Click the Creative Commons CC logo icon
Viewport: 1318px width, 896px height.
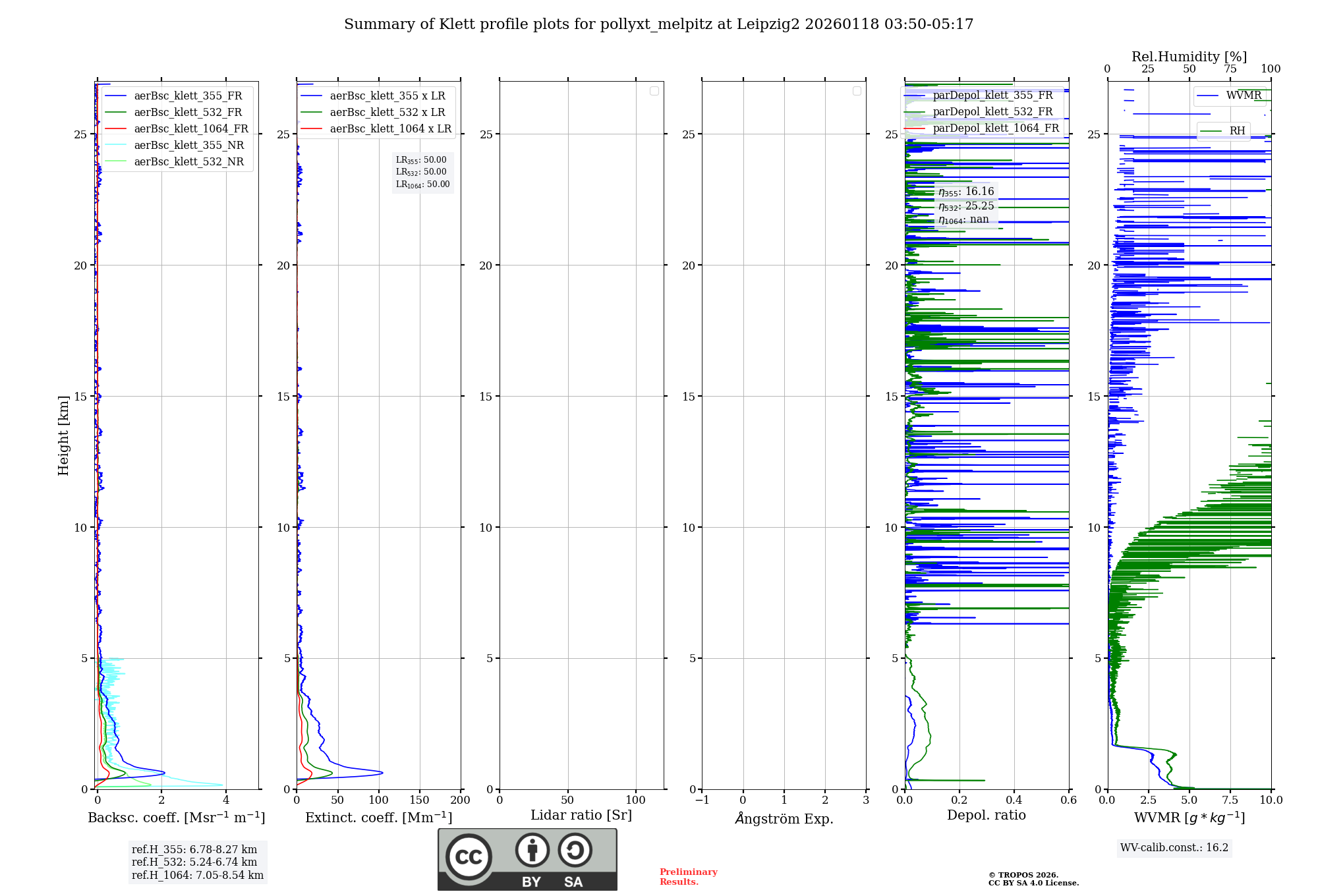(x=469, y=856)
